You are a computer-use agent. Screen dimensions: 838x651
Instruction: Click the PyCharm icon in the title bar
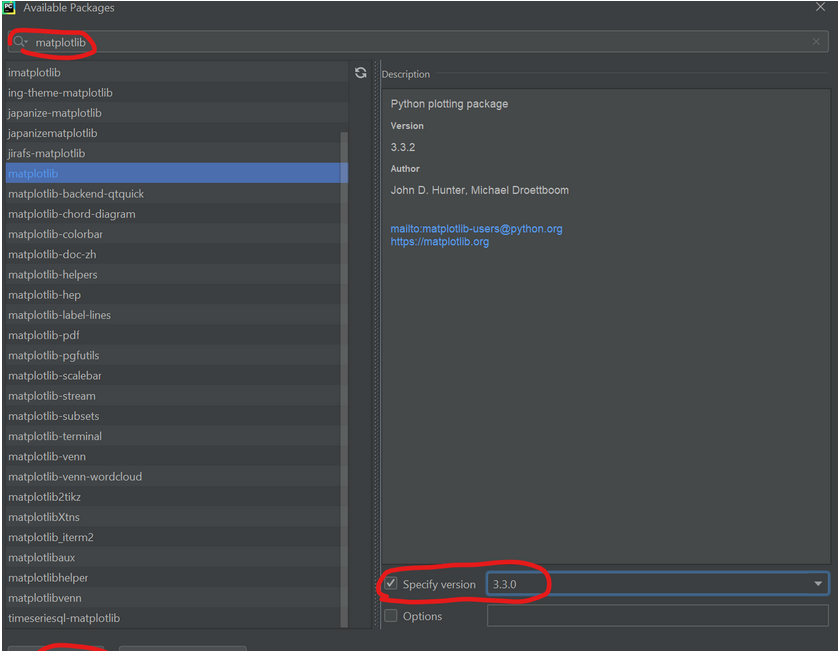point(9,7)
